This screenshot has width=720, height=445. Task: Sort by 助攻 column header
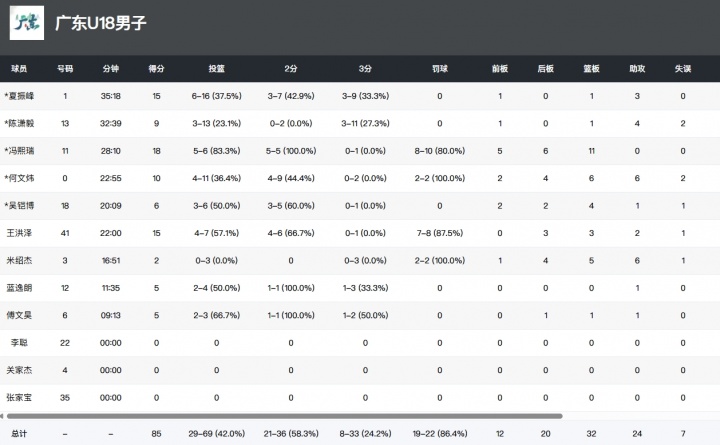point(637,69)
